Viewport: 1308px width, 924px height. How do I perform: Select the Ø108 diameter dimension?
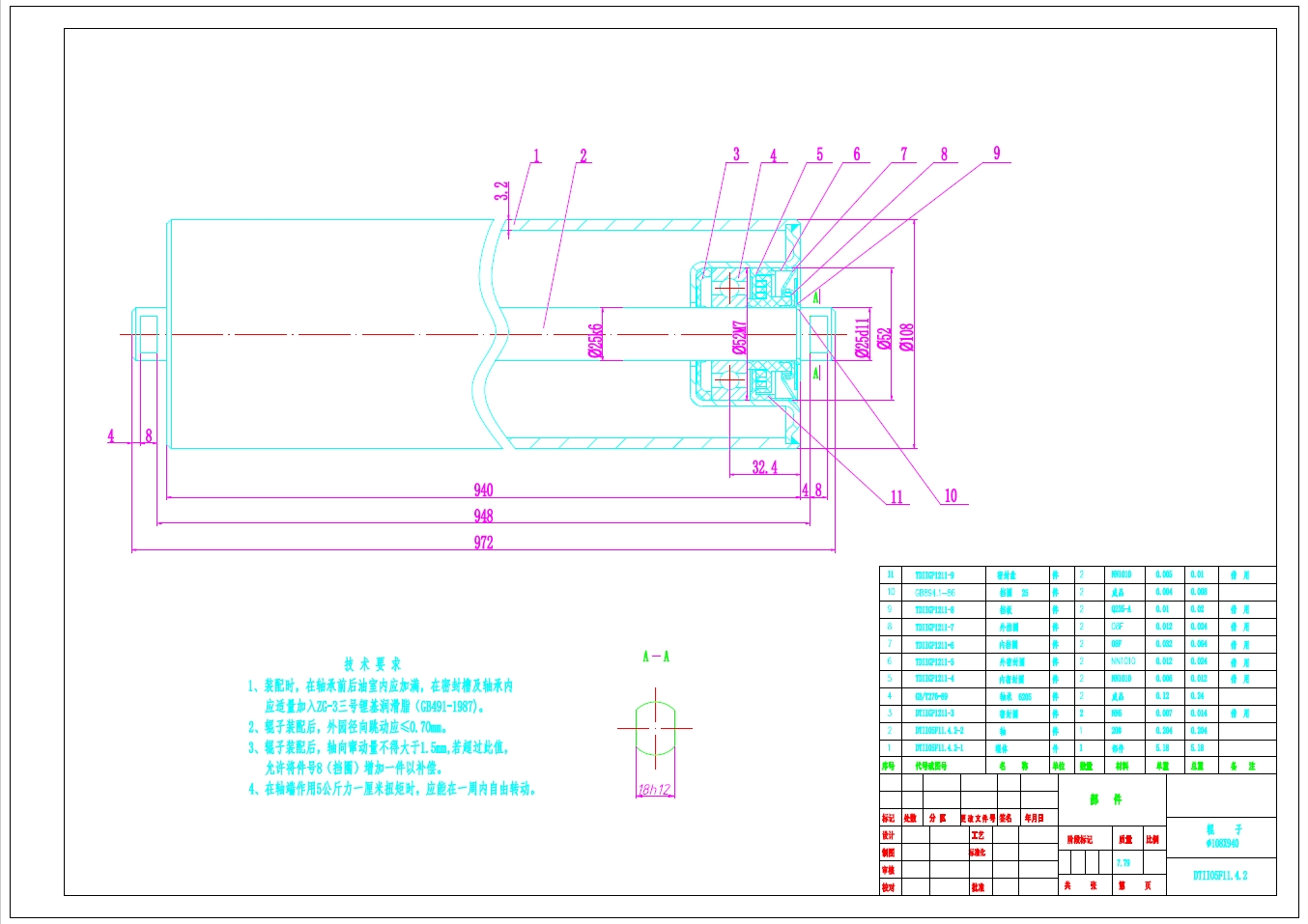tap(907, 337)
